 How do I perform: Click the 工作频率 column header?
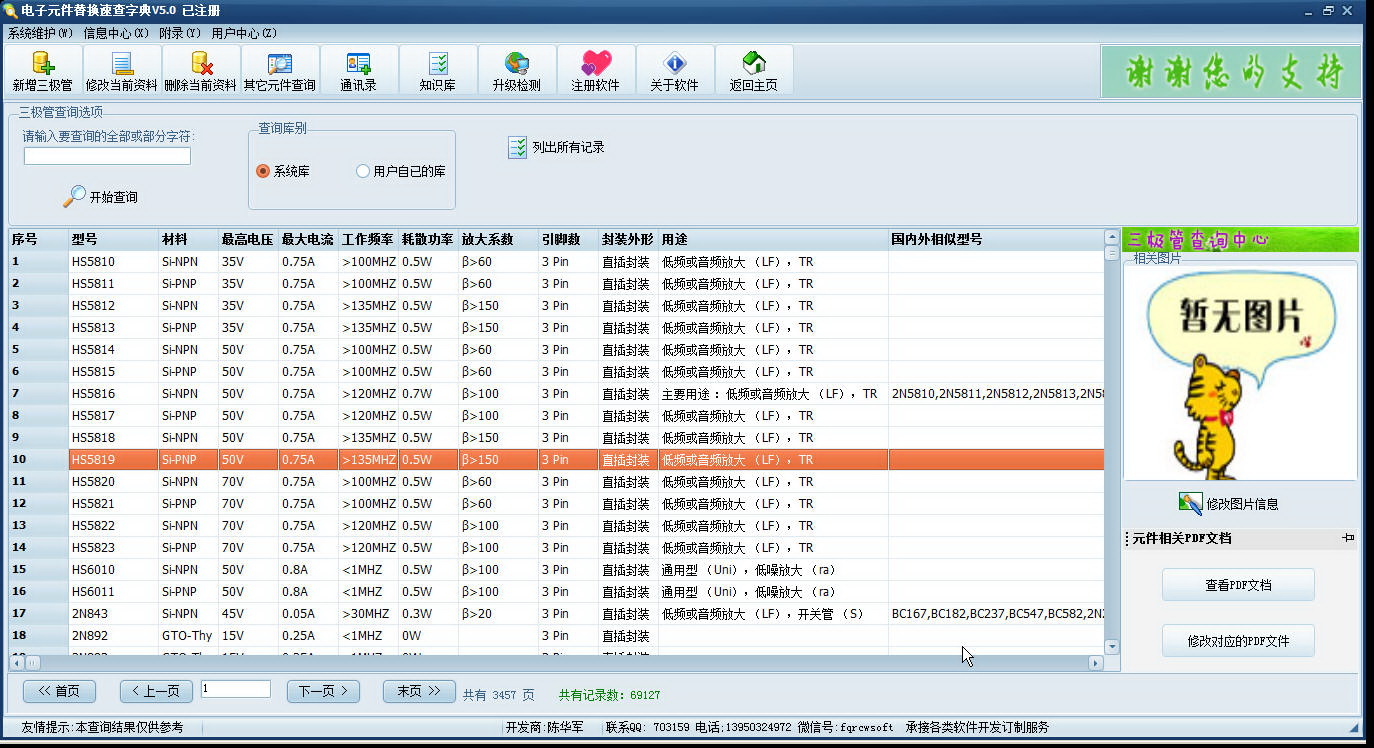coord(368,240)
